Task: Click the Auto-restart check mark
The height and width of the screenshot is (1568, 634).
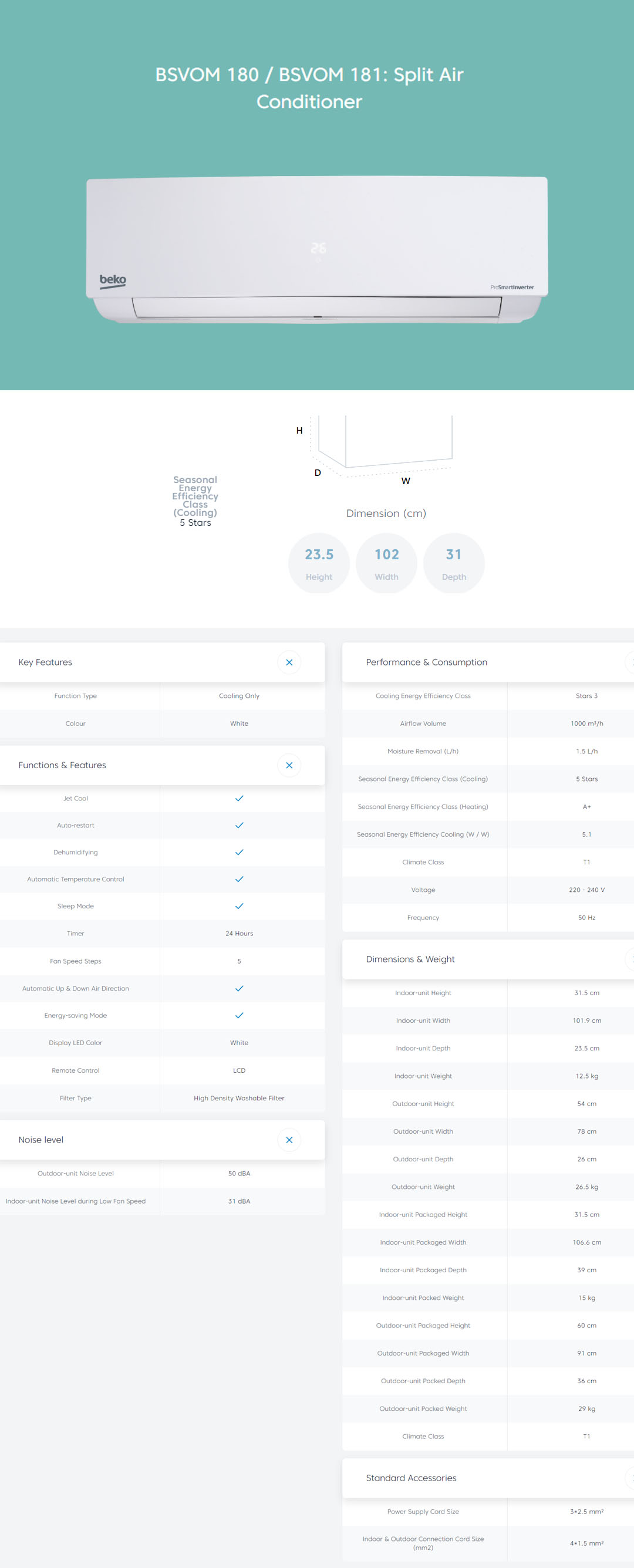Action: [239, 824]
